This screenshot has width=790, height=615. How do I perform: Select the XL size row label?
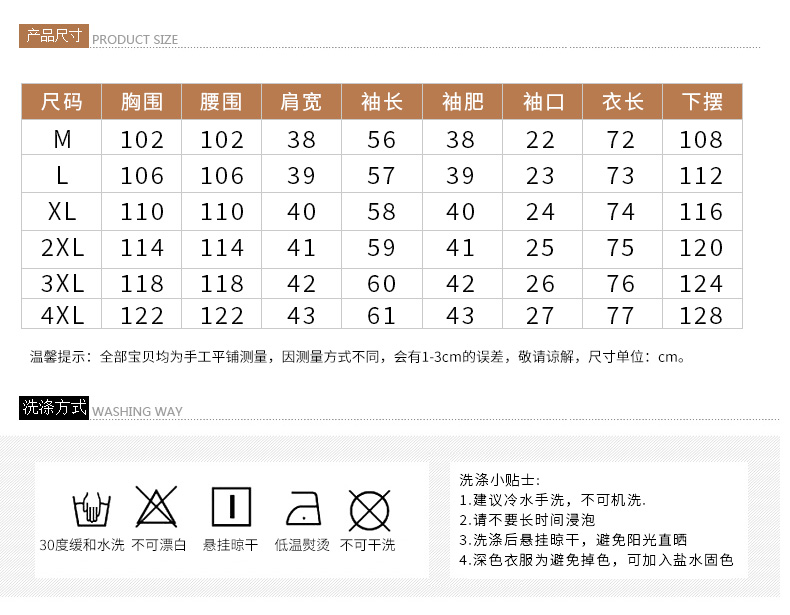62,211
